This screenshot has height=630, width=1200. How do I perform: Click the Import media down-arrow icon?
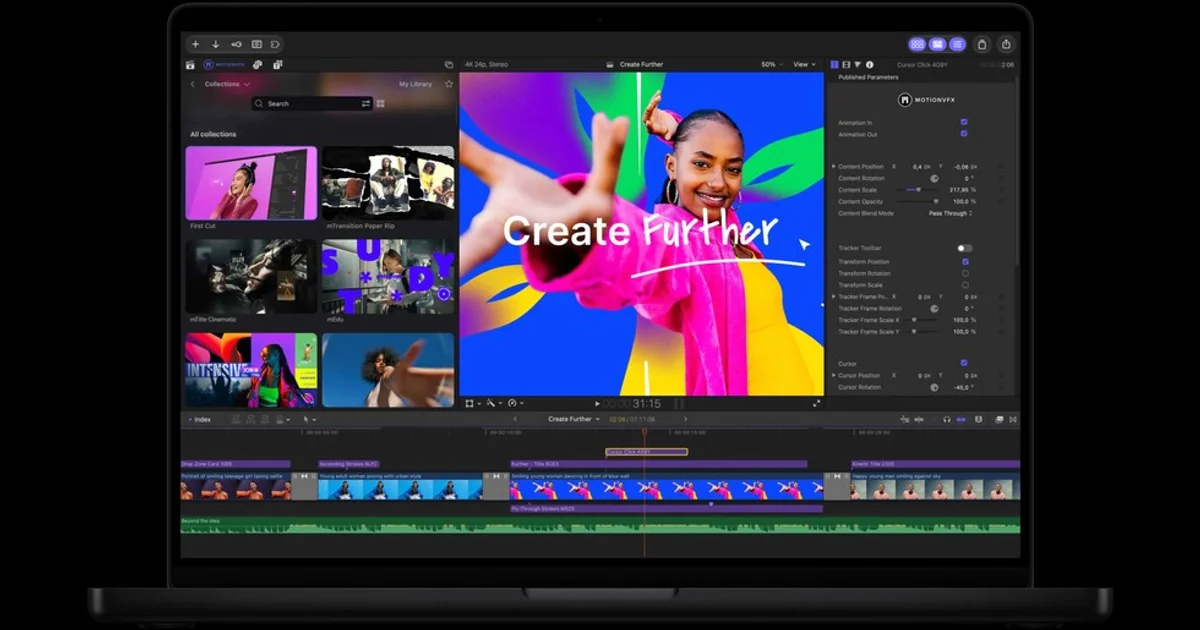click(215, 44)
